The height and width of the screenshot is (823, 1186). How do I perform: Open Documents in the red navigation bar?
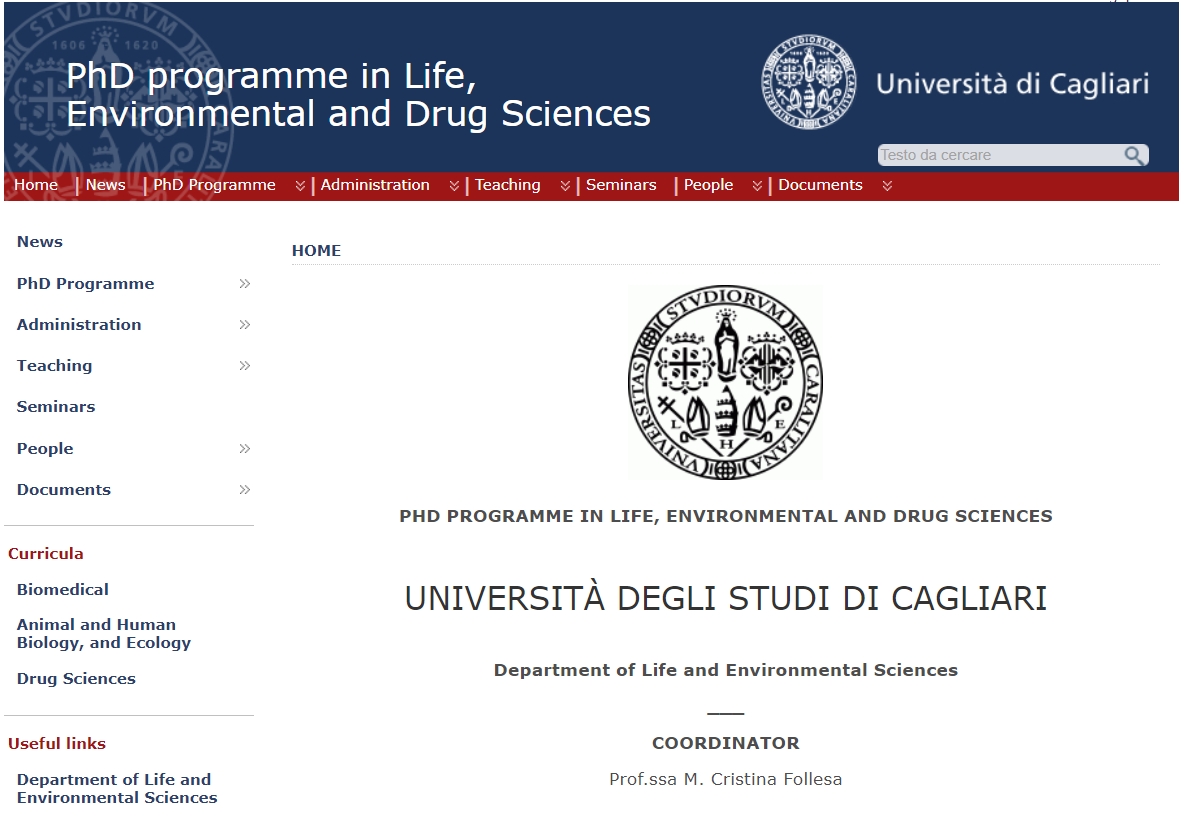(x=820, y=185)
